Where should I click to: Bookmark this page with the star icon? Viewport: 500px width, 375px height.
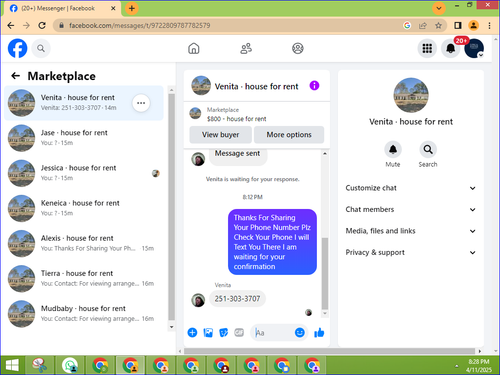(x=438, y=25)
